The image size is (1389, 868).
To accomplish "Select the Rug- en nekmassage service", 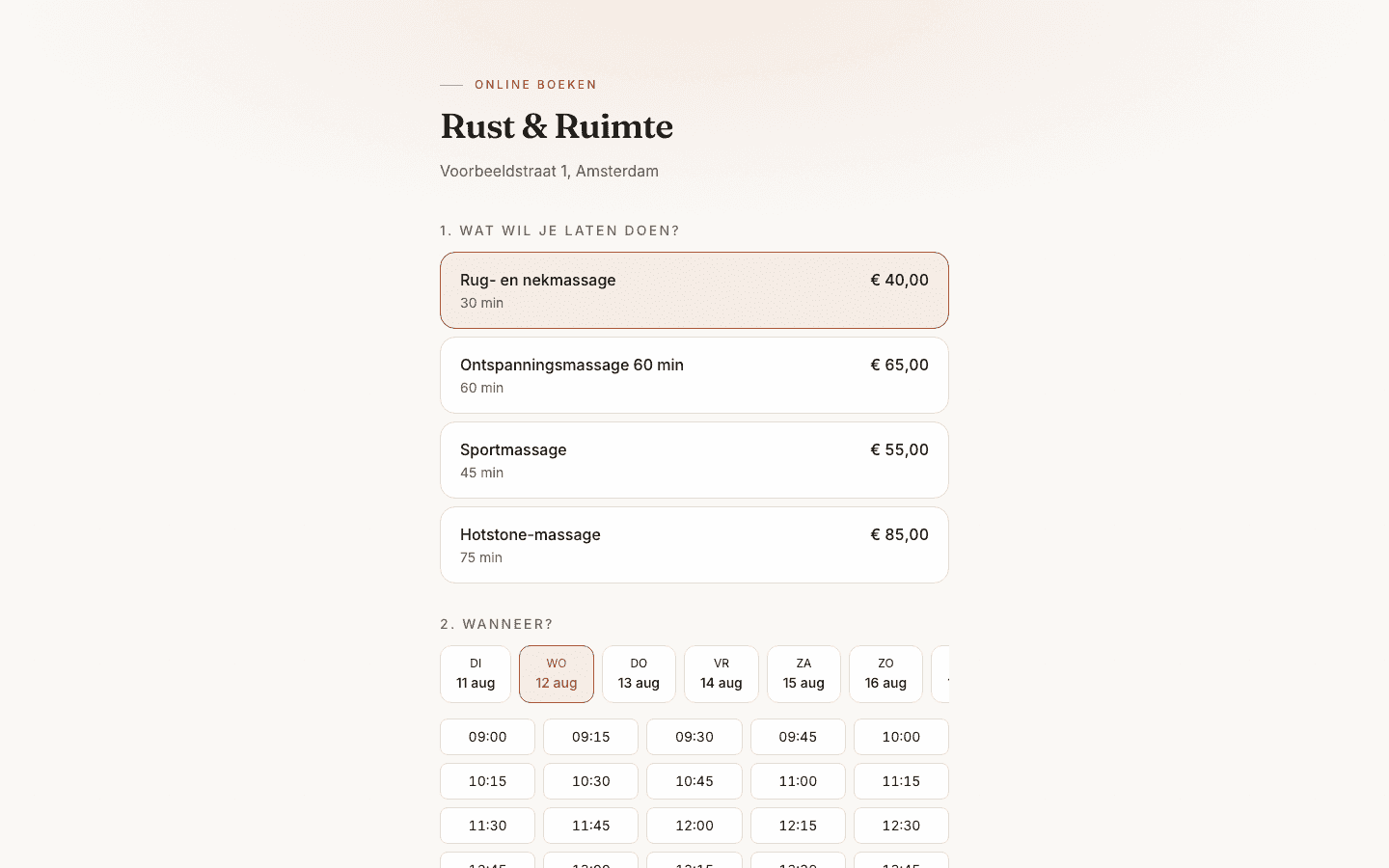I will click(694, 290).
